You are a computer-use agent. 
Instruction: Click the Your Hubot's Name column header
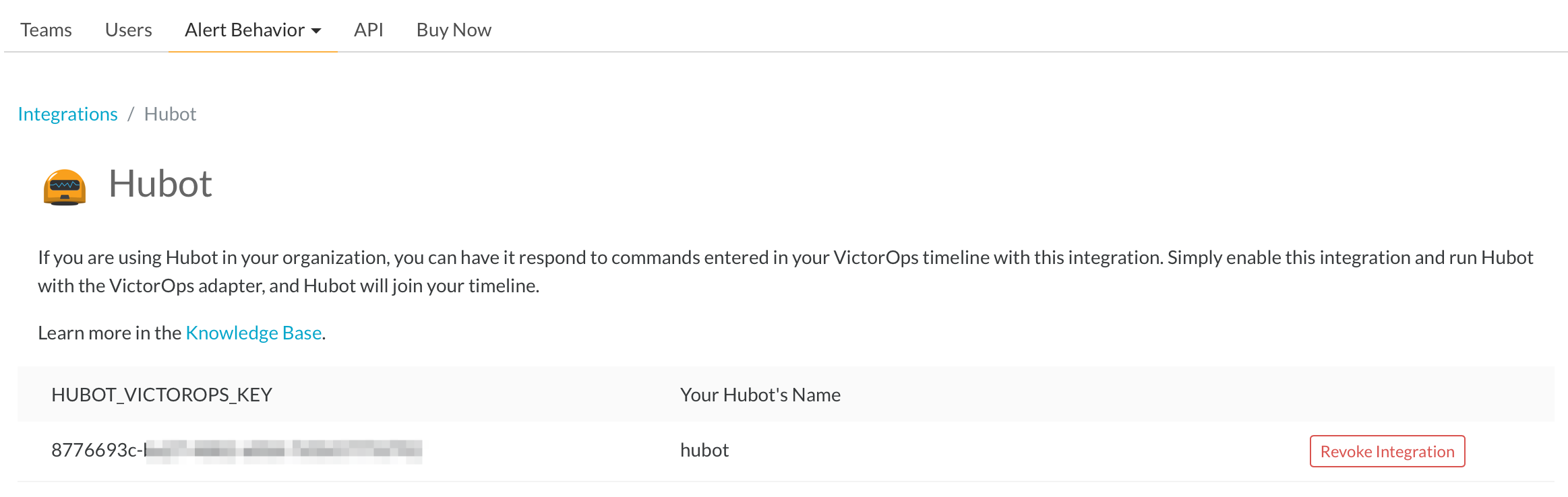click(x=760, y=395)
